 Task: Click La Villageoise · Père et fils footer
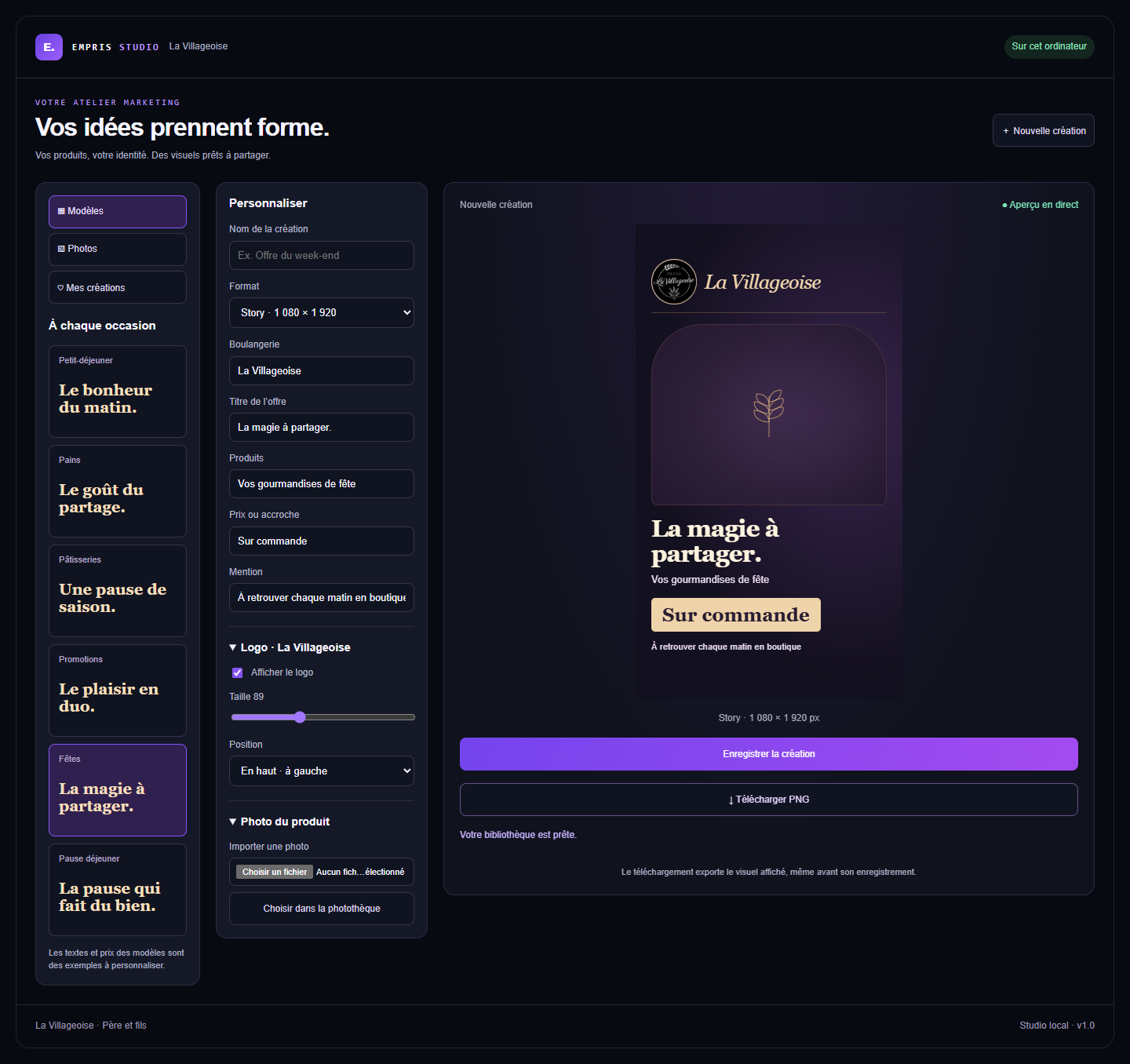91,1026
